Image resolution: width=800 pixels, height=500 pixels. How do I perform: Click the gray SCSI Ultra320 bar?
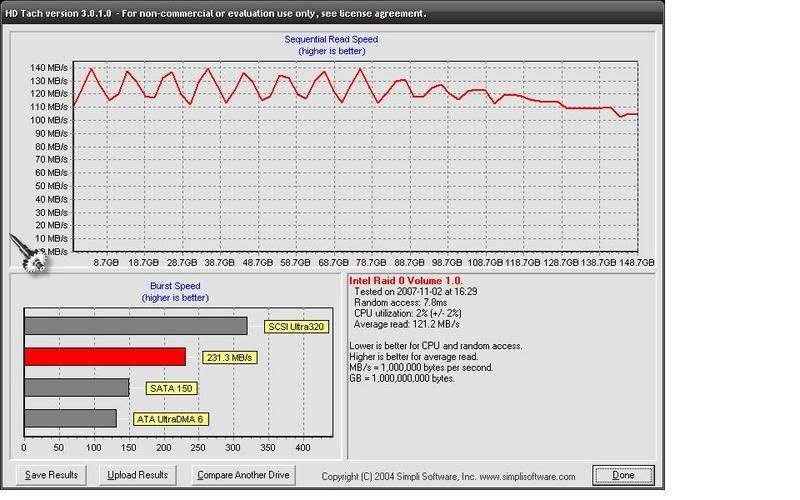[135, 326]
